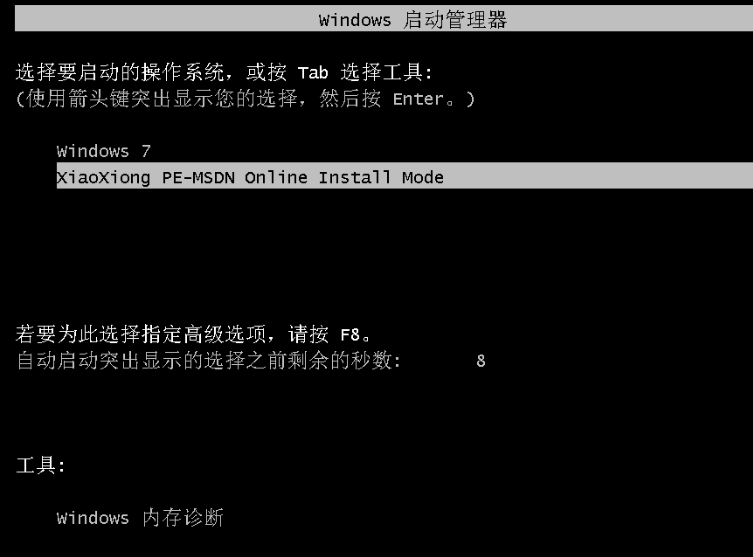The height and width of the screenshot is (557, 753).
Task: Click the word XiaoXiong in highlighted entry
Action: [103, 178]
